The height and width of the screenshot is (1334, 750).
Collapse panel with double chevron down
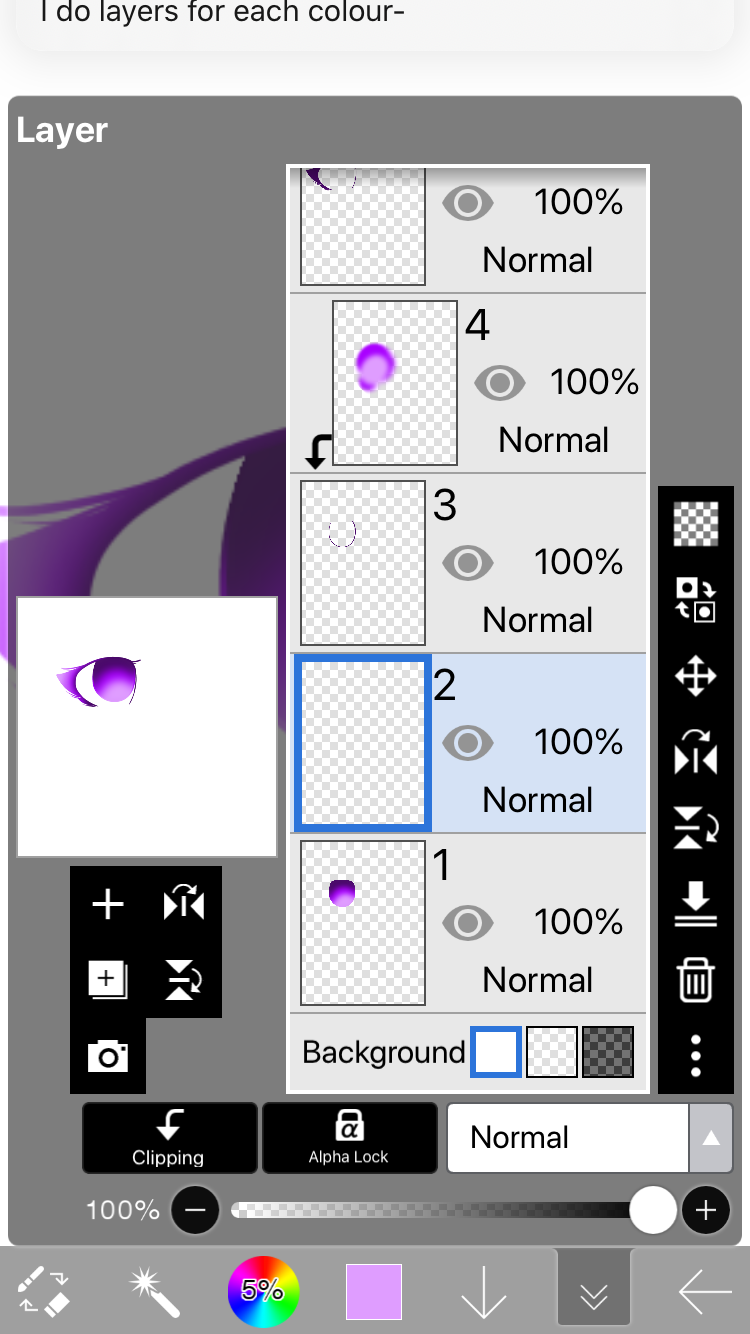(x=594, y=1292)
